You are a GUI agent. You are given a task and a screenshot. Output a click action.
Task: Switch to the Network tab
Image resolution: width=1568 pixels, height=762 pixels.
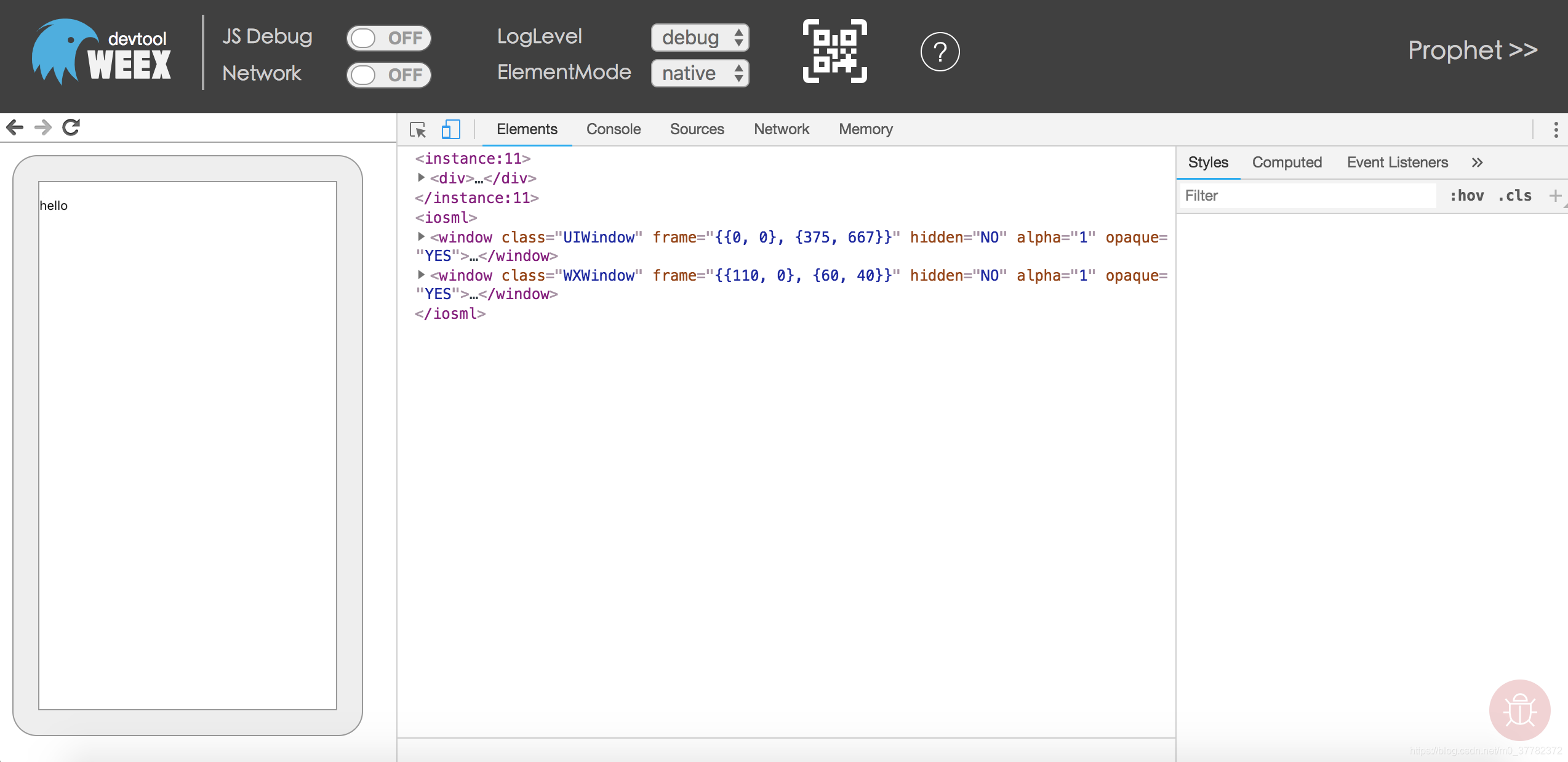[781, 129]
